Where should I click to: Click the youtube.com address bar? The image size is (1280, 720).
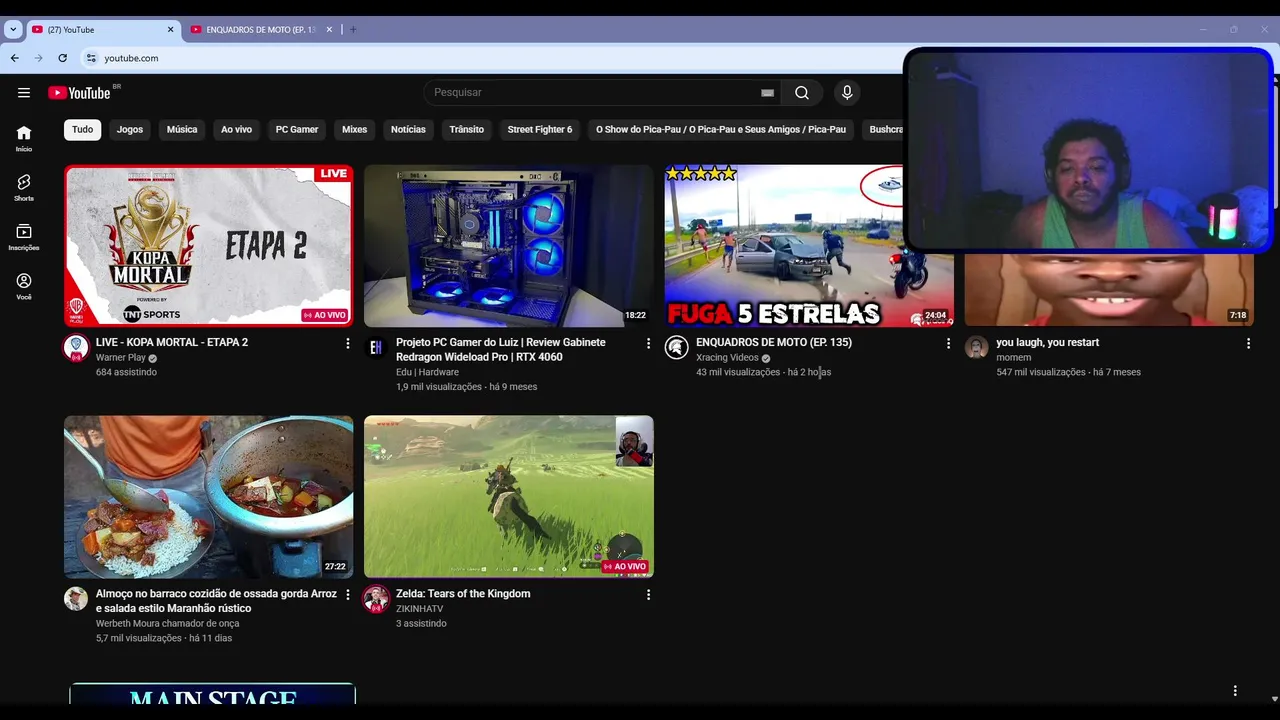click(x=490, y=58)
